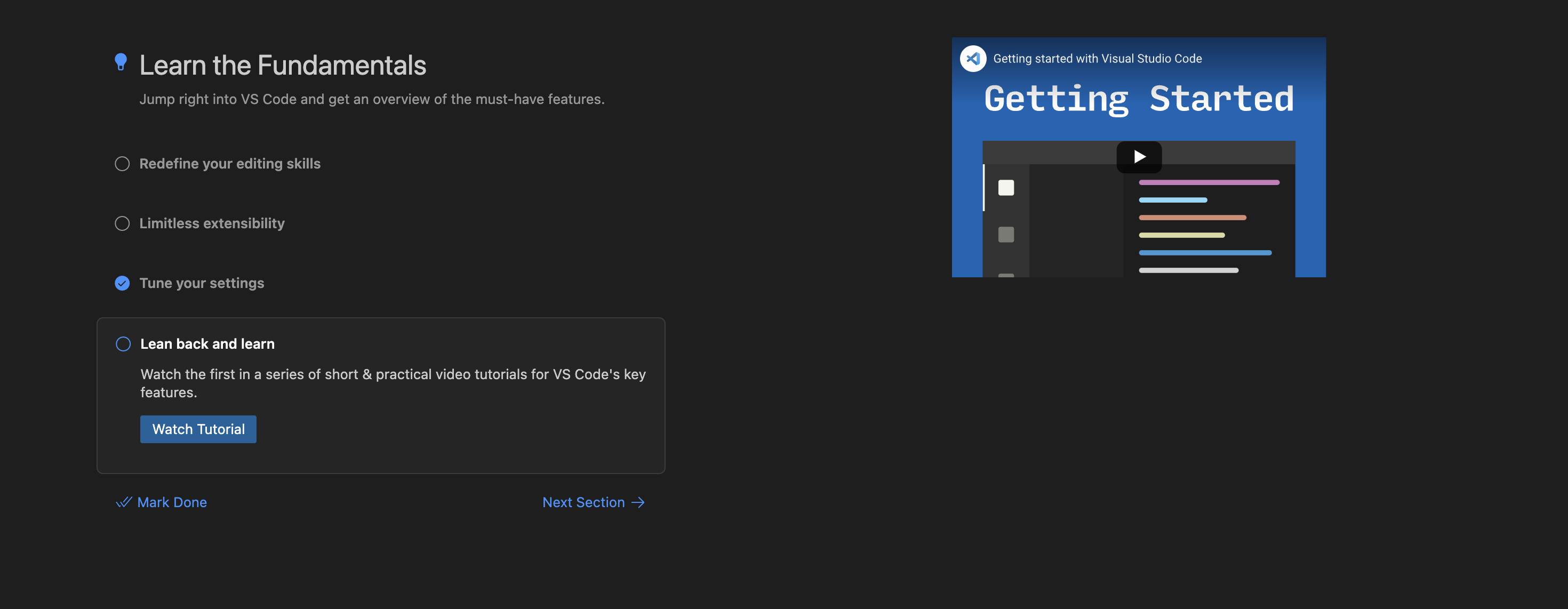Screen dimensions: 1568x609
Task: Click the double-check icon next to Mark Done
Action: click(x=124, y=502)
